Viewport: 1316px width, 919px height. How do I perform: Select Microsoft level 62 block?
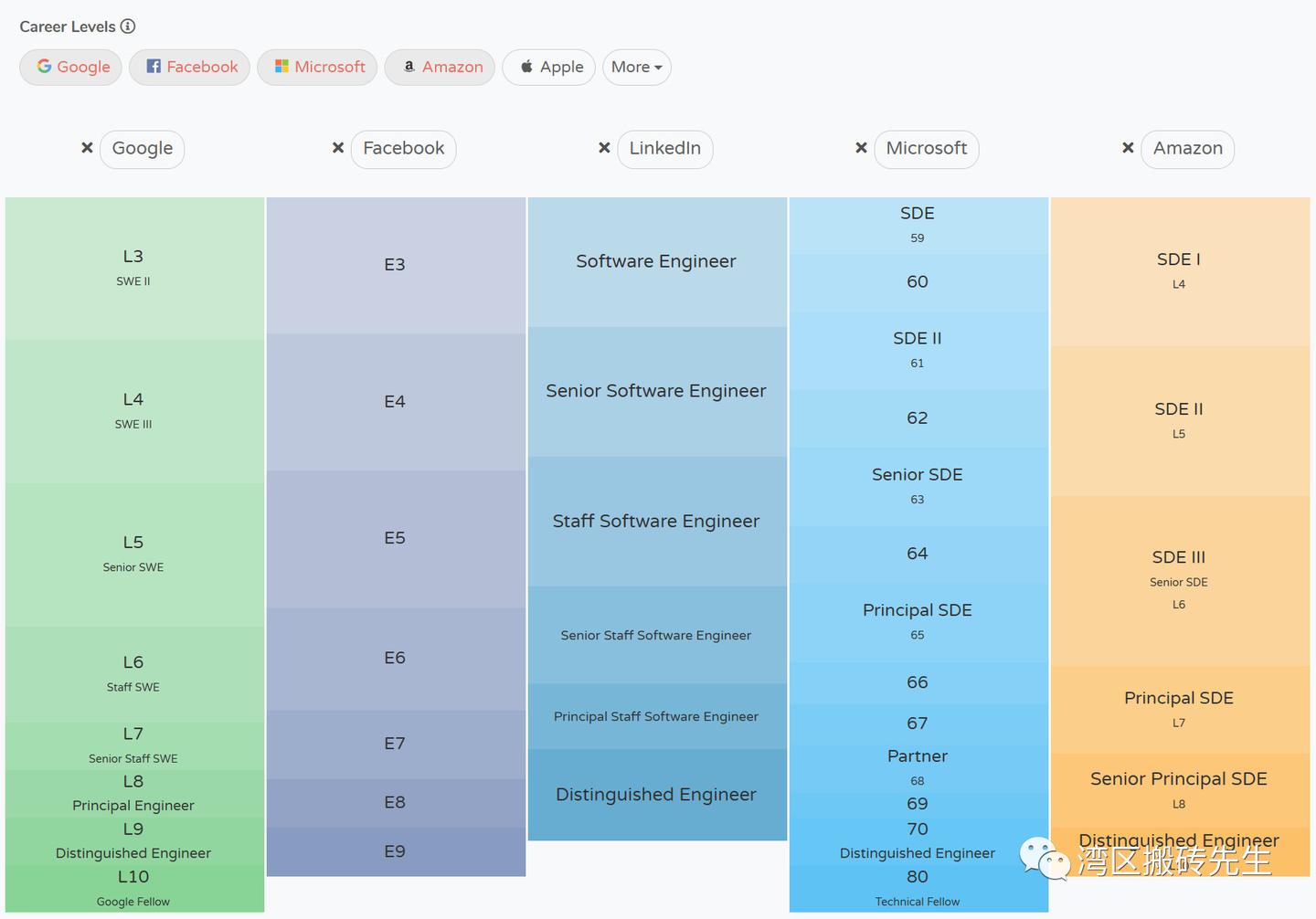point(918,418)
